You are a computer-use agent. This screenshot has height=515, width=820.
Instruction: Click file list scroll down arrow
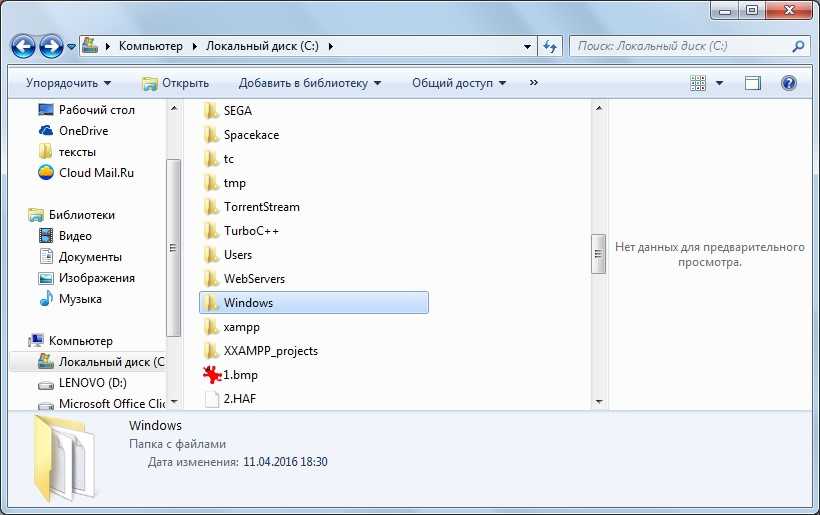click(x=599, y=402)
